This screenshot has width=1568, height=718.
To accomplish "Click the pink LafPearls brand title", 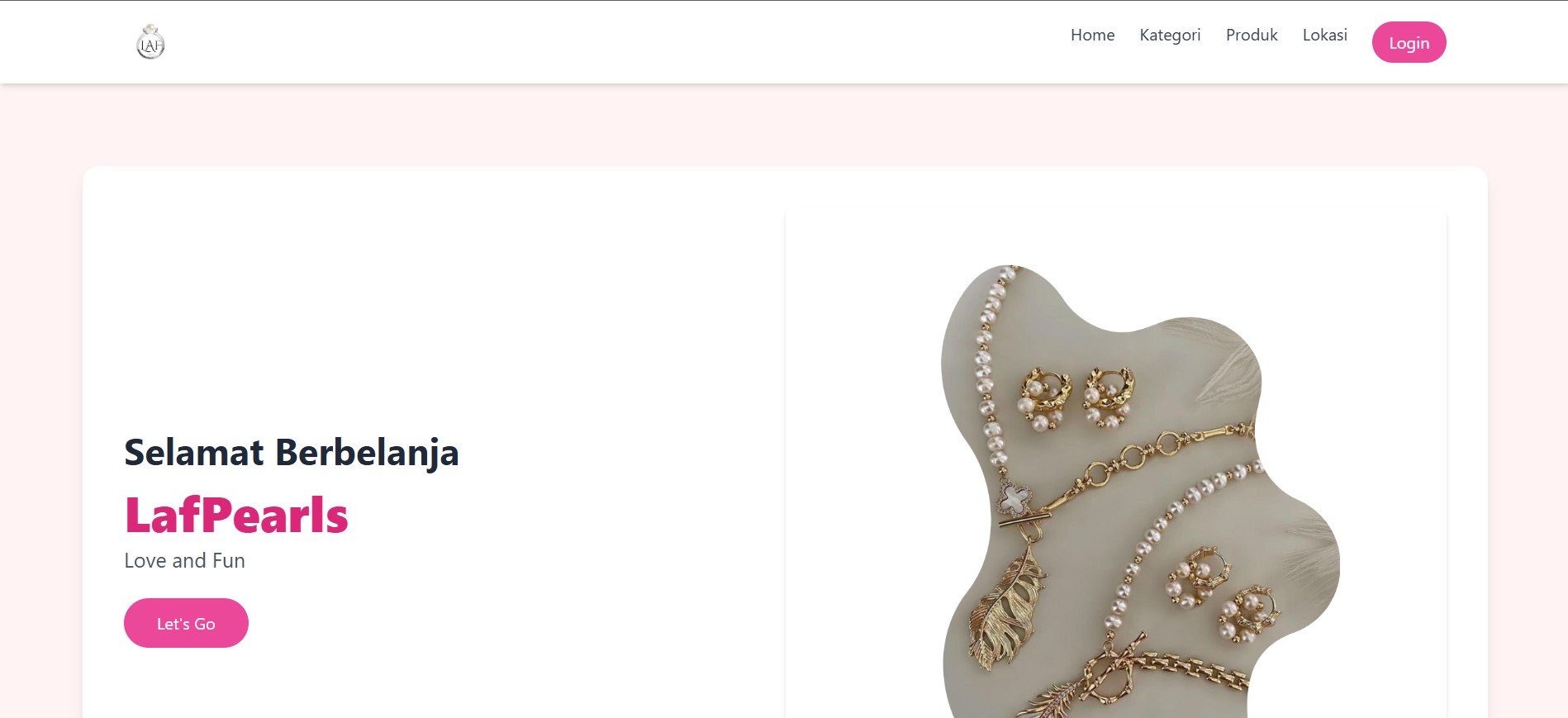I will (236, 515).
